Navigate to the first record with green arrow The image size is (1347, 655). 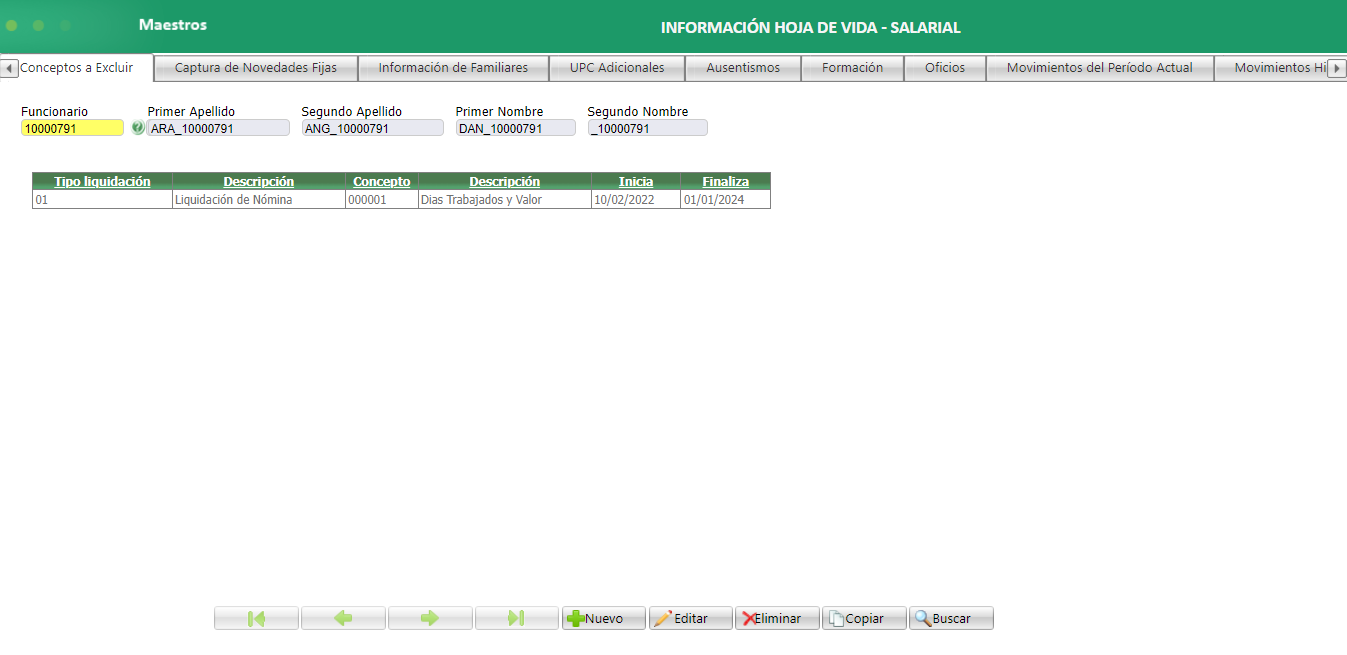click(256, 617)
